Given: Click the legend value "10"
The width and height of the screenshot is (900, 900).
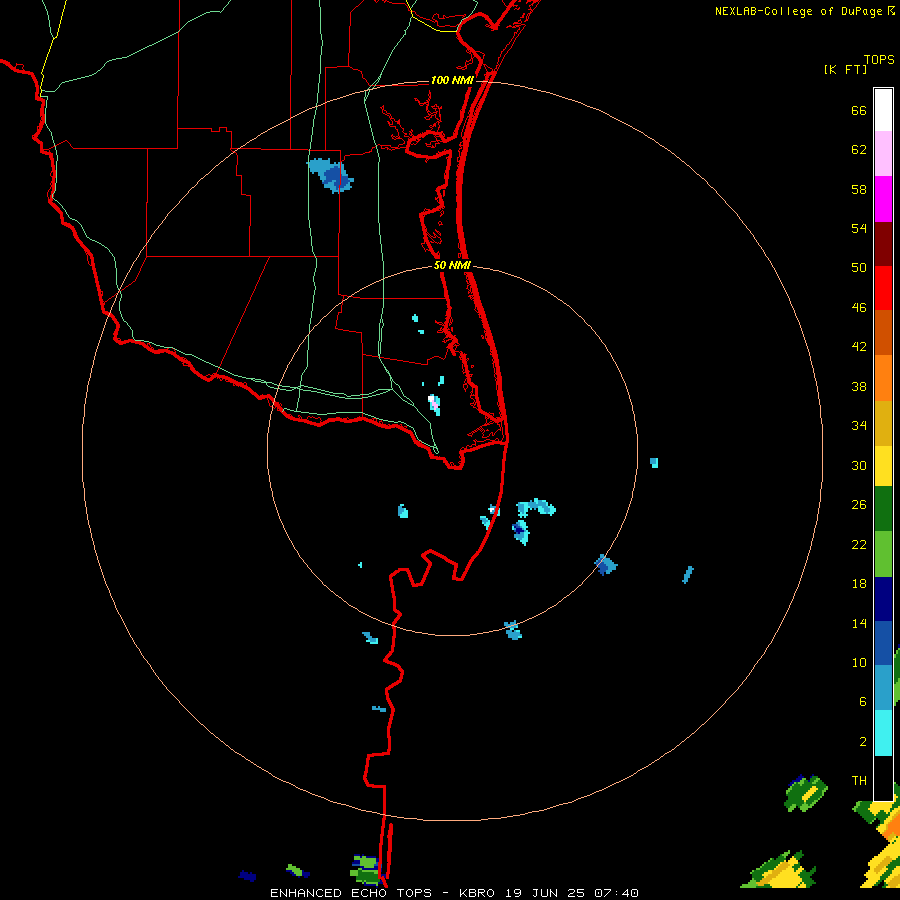Looking at the screenshot, I should (x=859, y=662).
